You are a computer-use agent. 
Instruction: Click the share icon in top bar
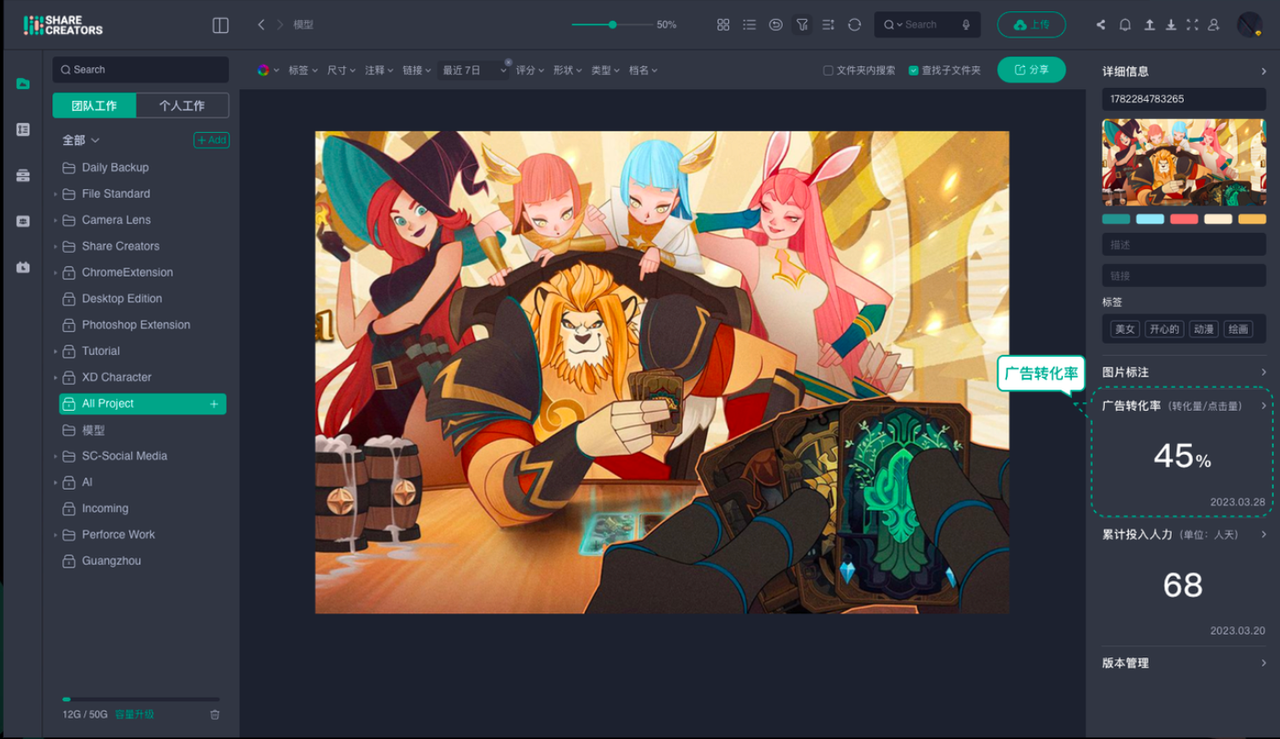[x=1101, y=25]
